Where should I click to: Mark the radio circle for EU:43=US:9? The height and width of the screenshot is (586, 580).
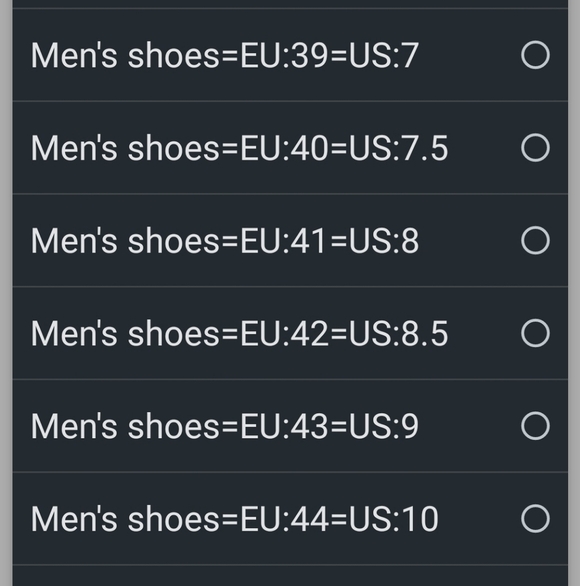(x=535, y=426)
